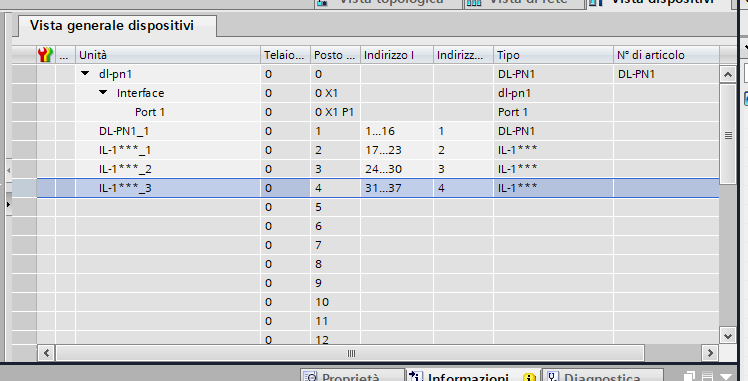Open the Proprietà tab

pos(352,375)
